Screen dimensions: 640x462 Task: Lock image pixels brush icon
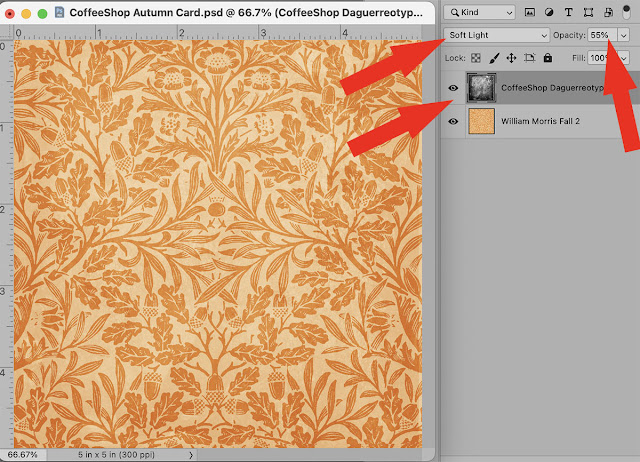[x=494, y=58]
